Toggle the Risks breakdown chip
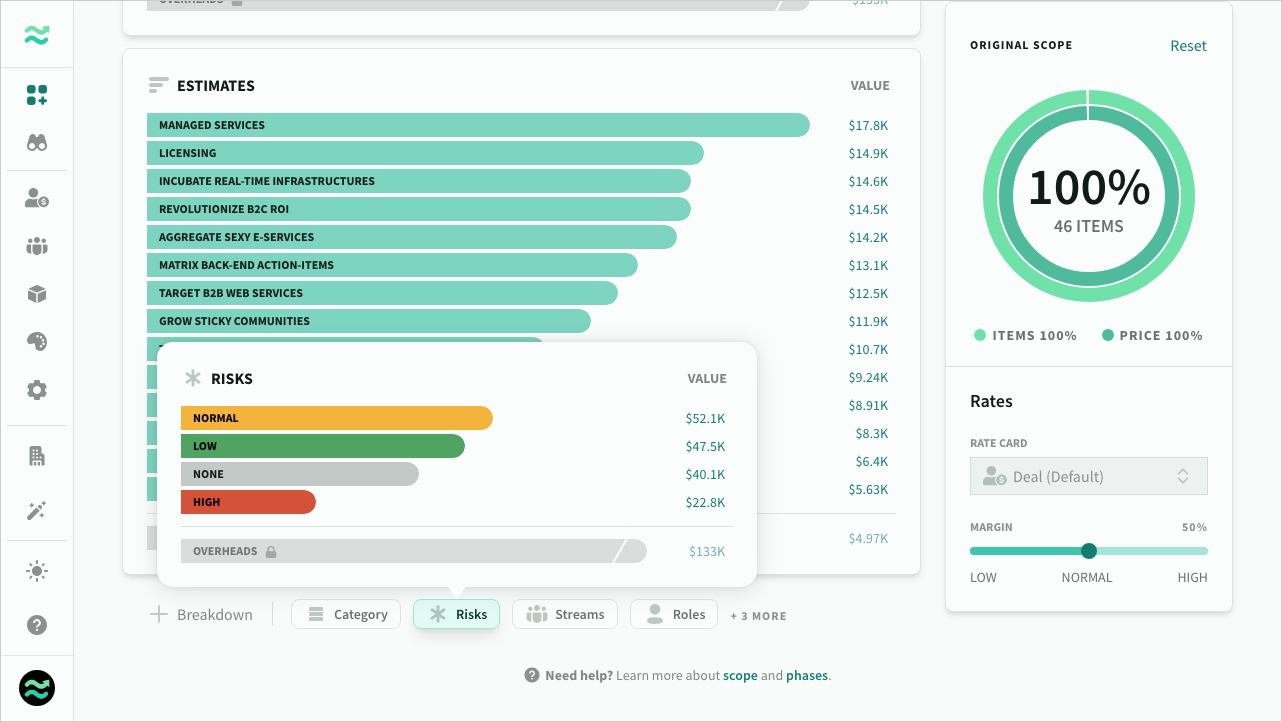 [x=456, y=614]
